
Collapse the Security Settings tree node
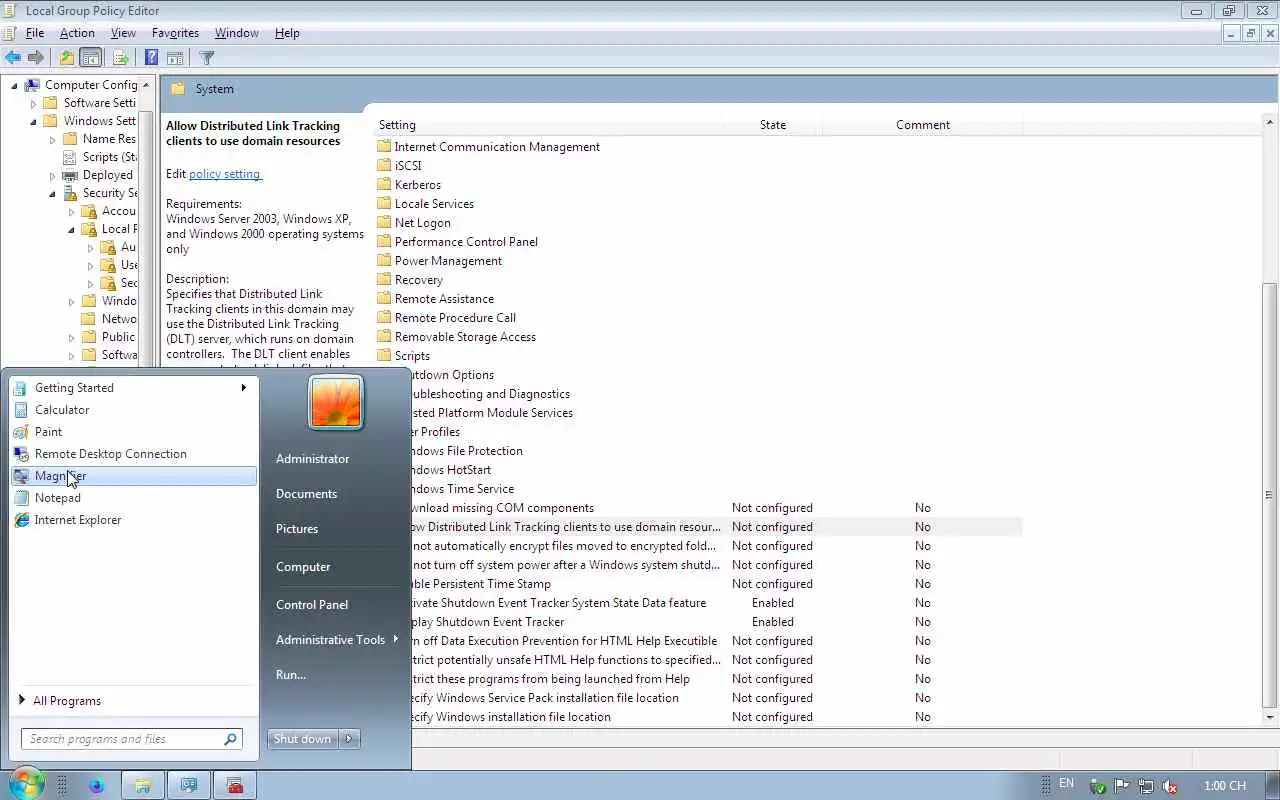52,193
